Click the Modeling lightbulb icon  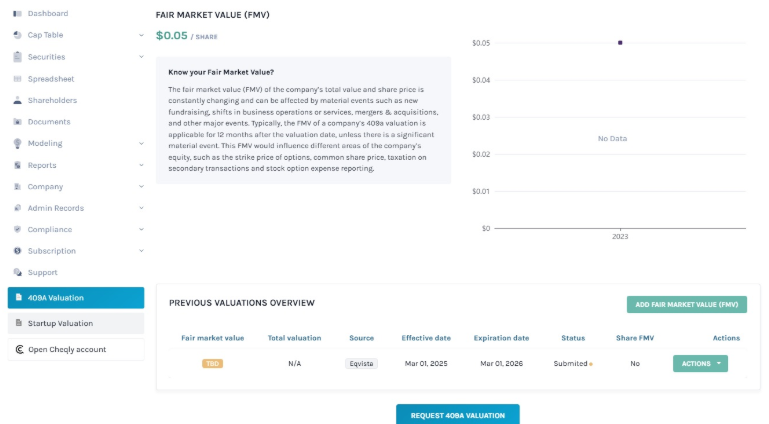click(18, 143)
